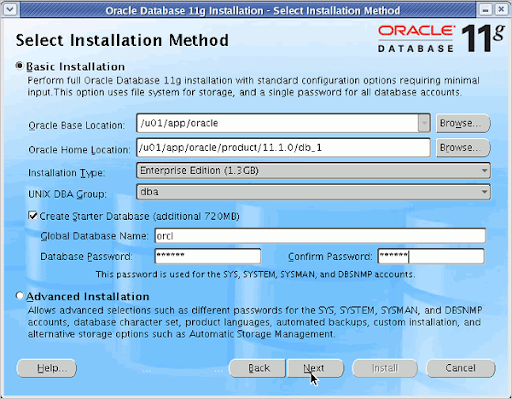Click the 'Oracle Home Location:' label
The height and width of the screenshot is (399, 512).
click(79, 150)
